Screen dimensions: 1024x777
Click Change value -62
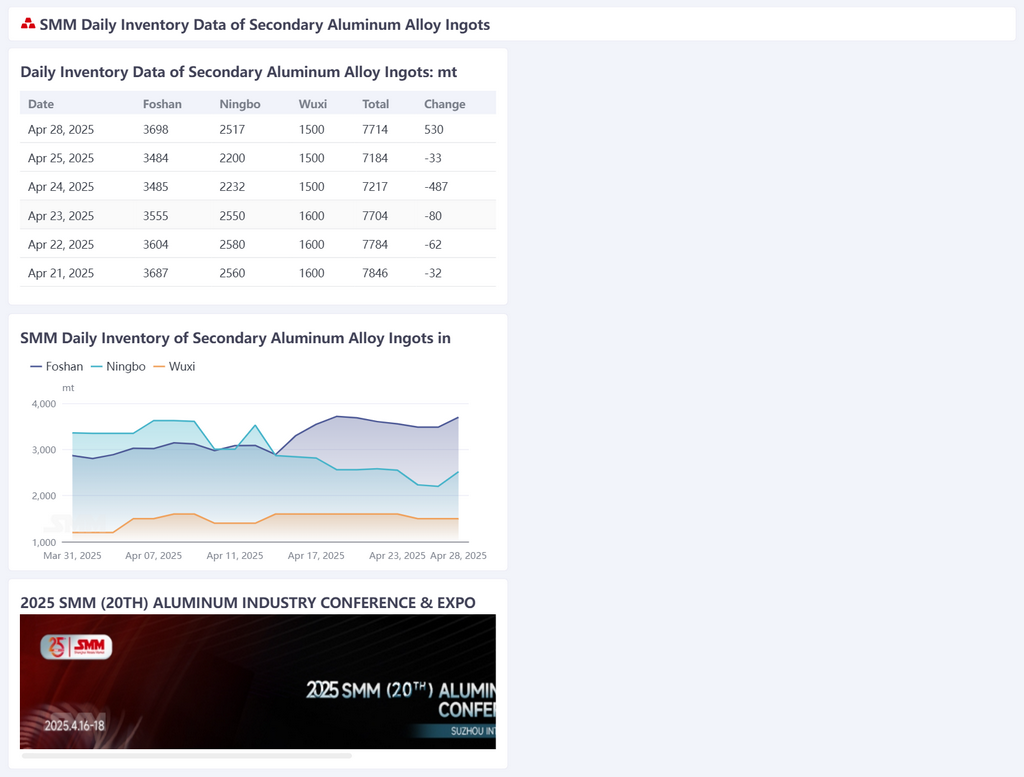point(433,244)
